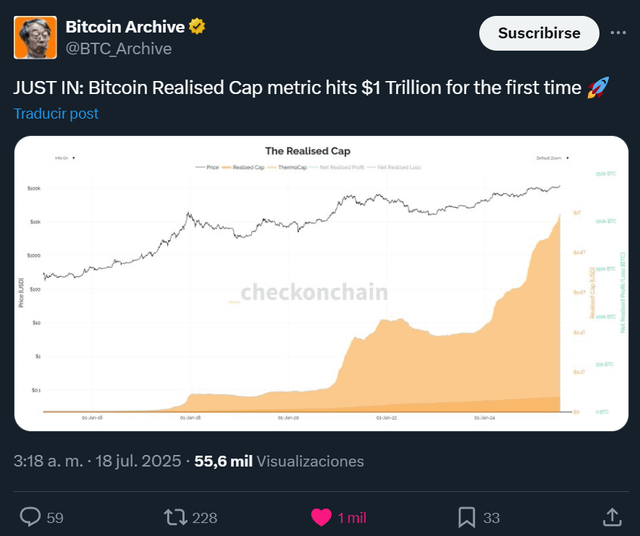Screen dimensions: 640x536
Task: Expand the Default Zoom dropdown in chart
Action: pos(552,158)
